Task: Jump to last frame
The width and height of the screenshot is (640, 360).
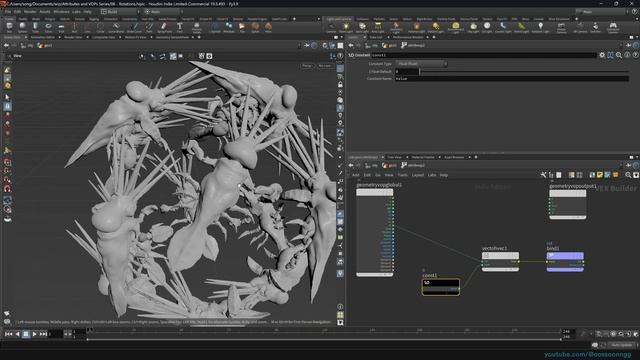Action: (43, 334)
